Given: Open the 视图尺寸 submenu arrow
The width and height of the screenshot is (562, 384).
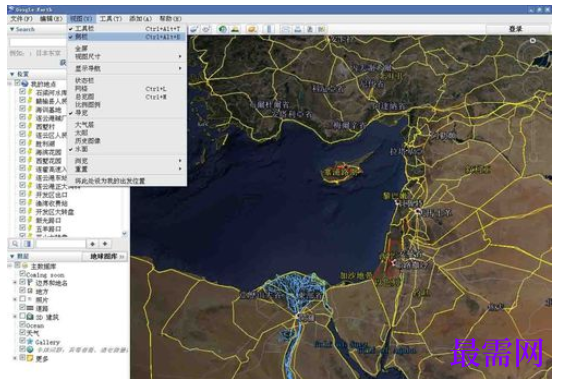Looking at the screenshot, I should click(x=180, y=56).
